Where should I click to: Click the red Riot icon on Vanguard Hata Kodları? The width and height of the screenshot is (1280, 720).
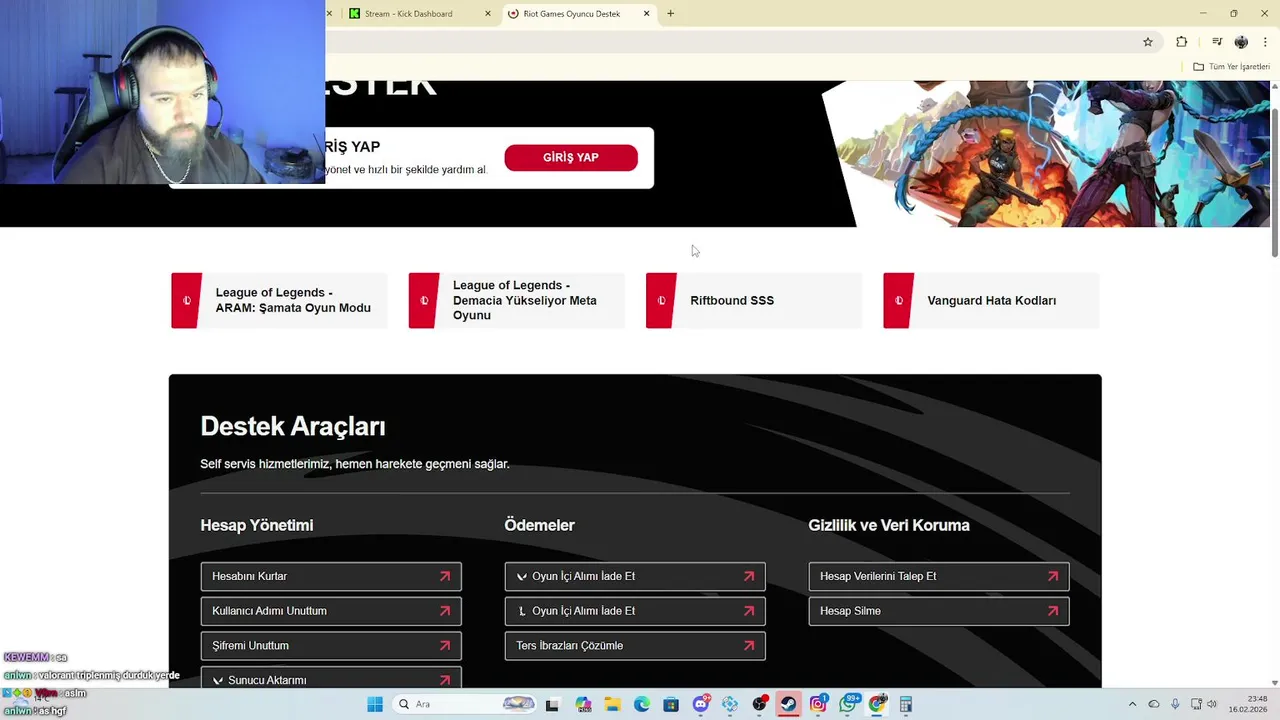(898, 300)
